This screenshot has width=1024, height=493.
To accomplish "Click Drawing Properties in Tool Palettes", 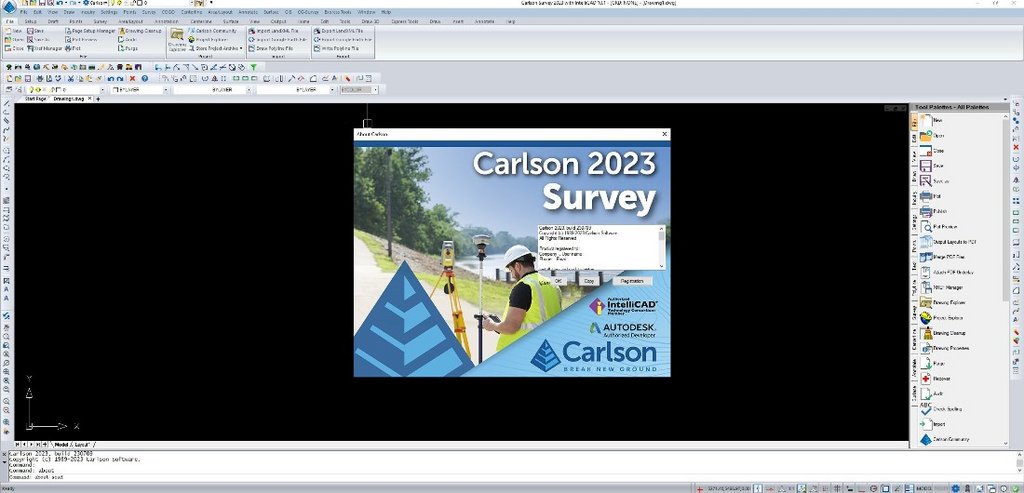I will coord(944,348).
